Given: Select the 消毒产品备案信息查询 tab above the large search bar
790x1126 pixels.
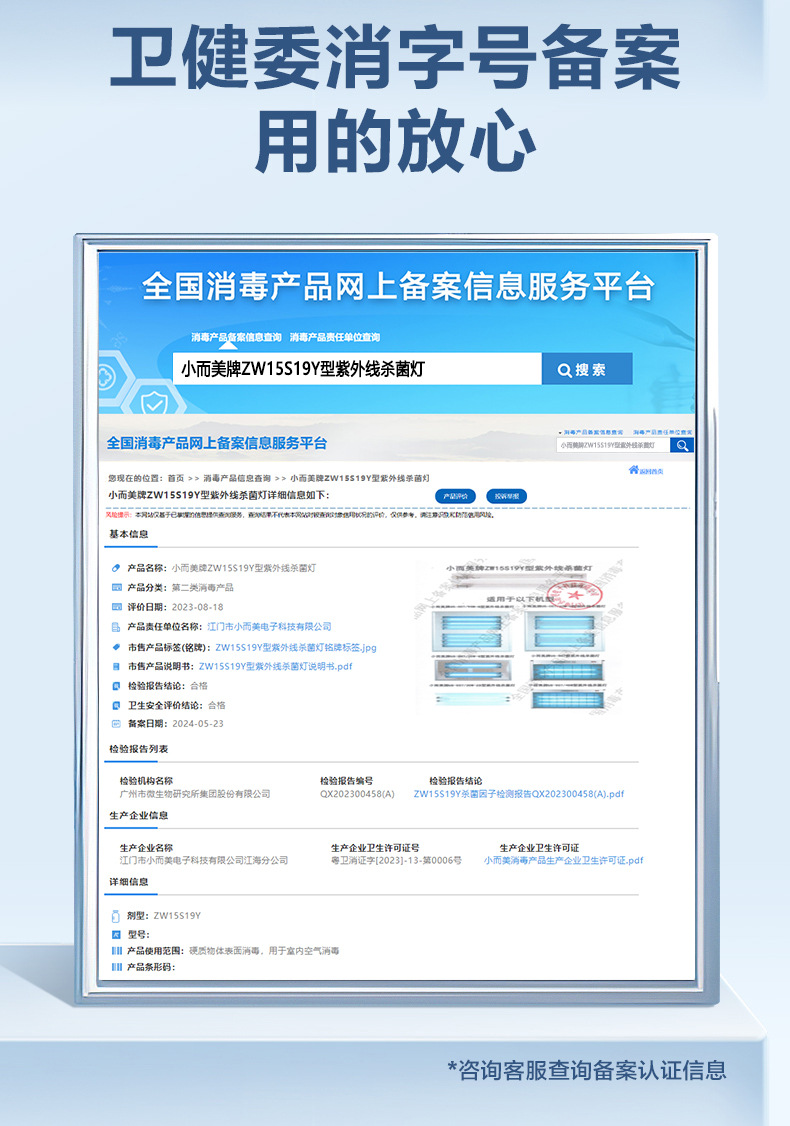Looking at the screenshot, I should [236, 337].
